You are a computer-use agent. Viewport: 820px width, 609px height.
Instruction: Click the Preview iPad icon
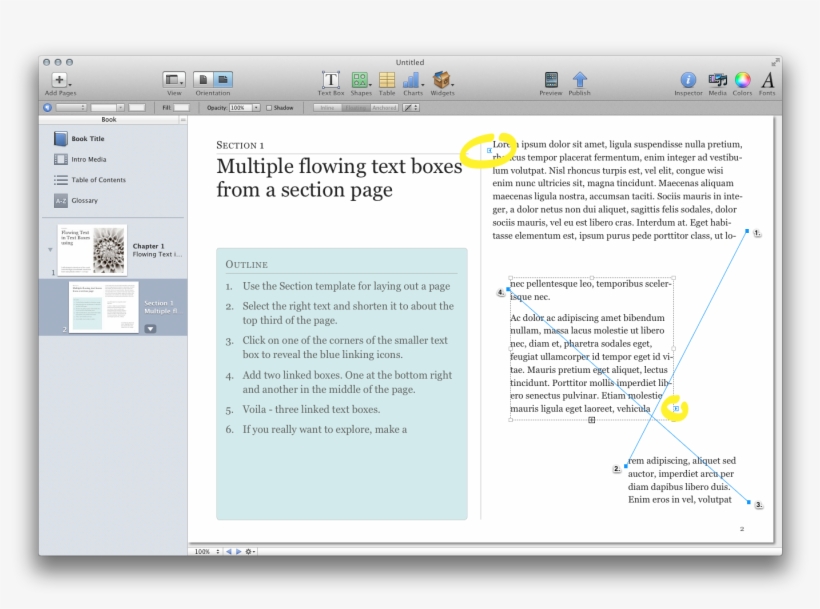click(551, 80)
